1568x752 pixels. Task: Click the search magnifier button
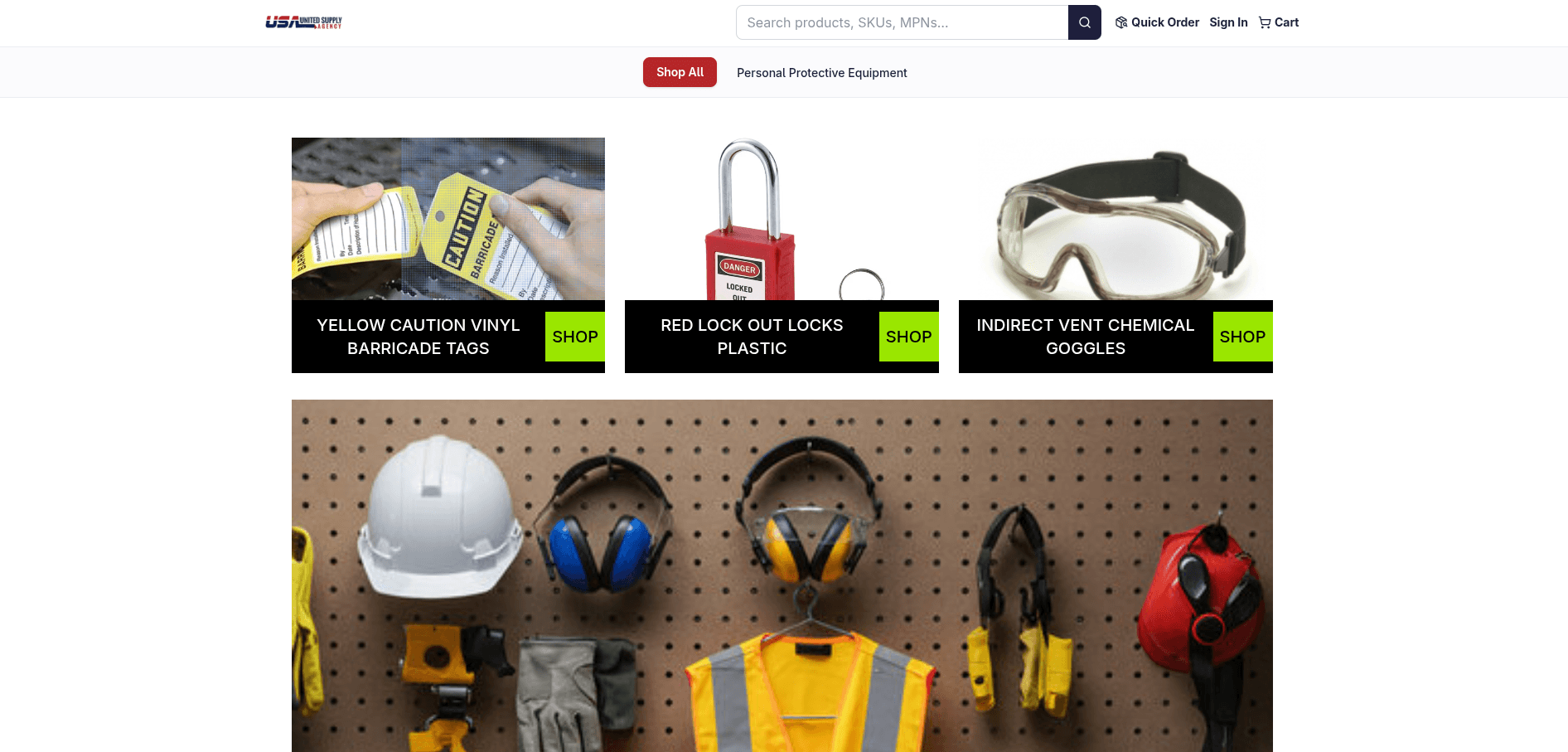tap(1084, 22)
